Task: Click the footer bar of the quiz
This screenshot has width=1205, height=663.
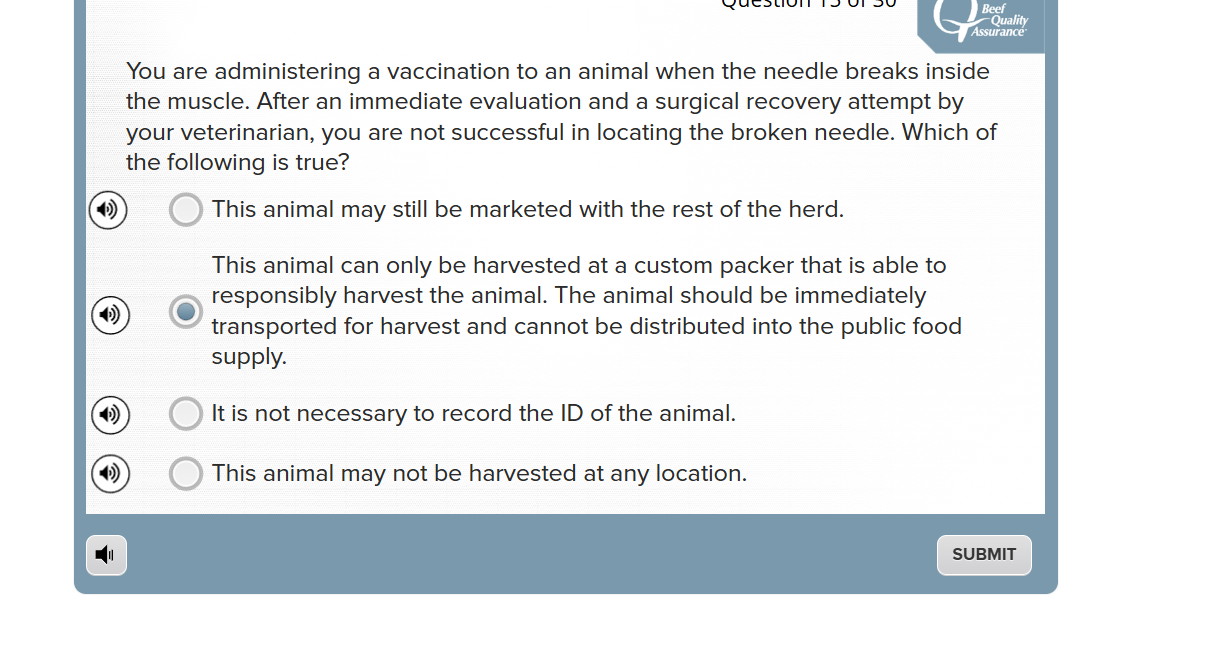Action: point(560,555)
